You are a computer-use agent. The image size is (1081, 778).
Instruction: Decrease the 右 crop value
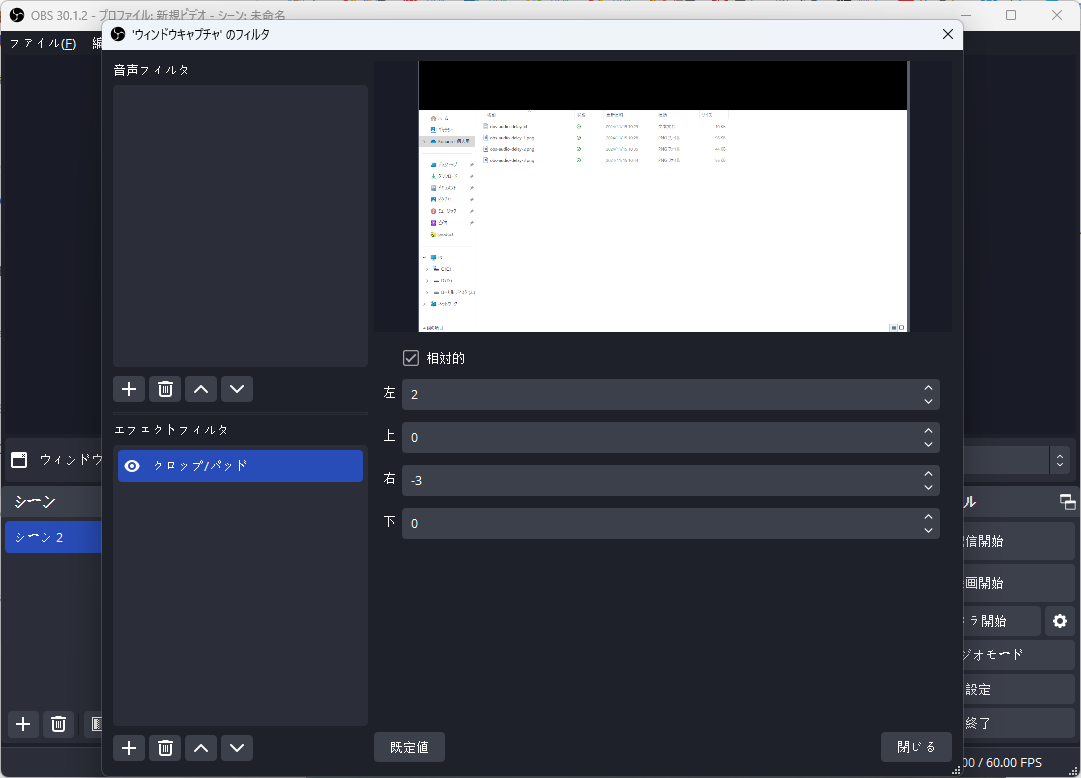928,487
